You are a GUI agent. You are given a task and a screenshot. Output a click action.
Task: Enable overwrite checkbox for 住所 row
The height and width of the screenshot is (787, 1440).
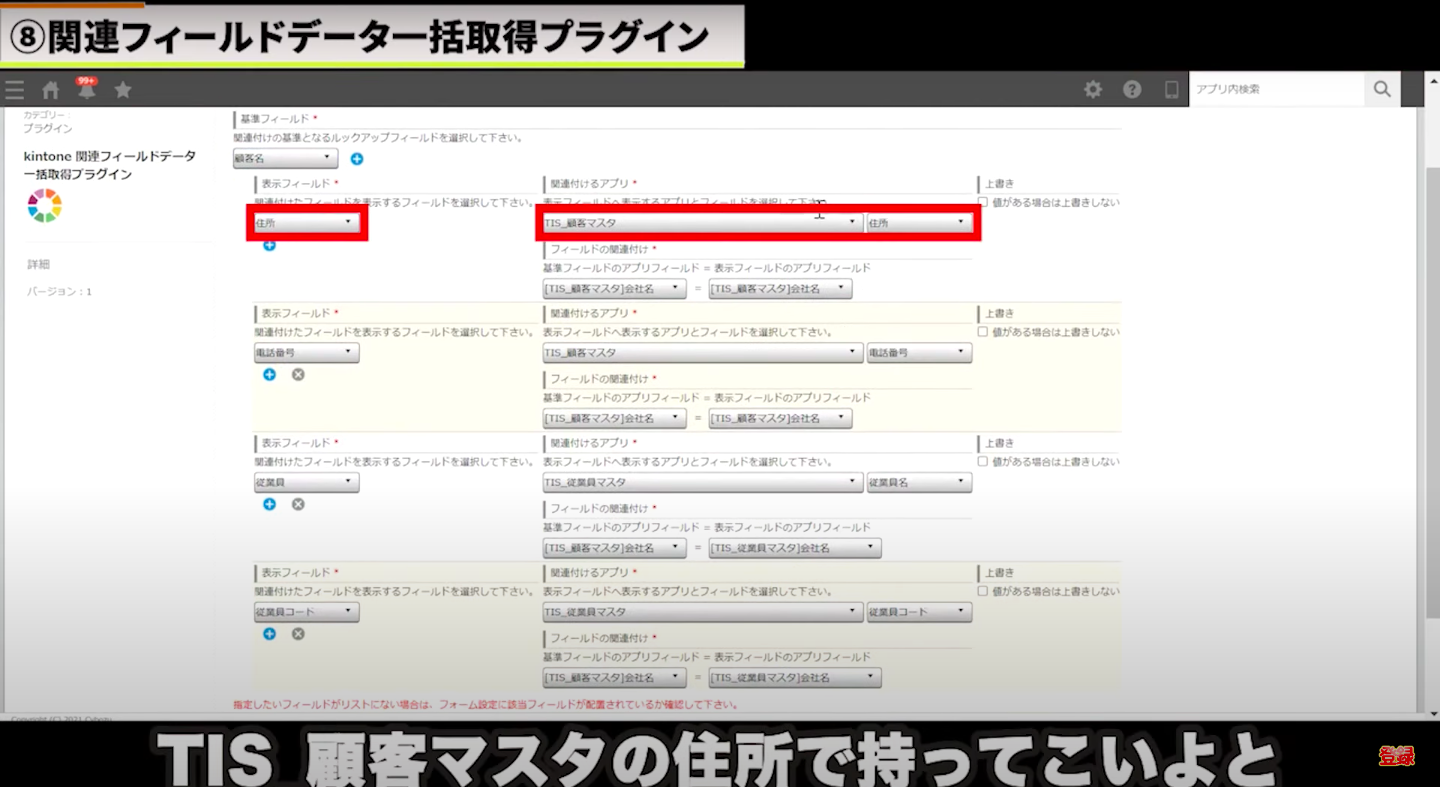[983, 202]
